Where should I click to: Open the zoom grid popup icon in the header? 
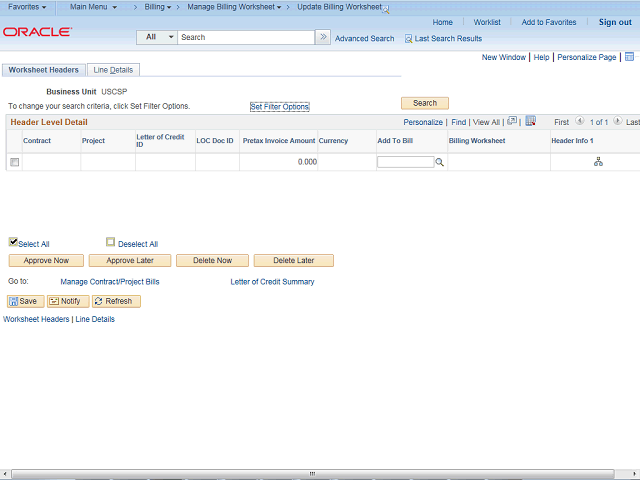(512, 121)
